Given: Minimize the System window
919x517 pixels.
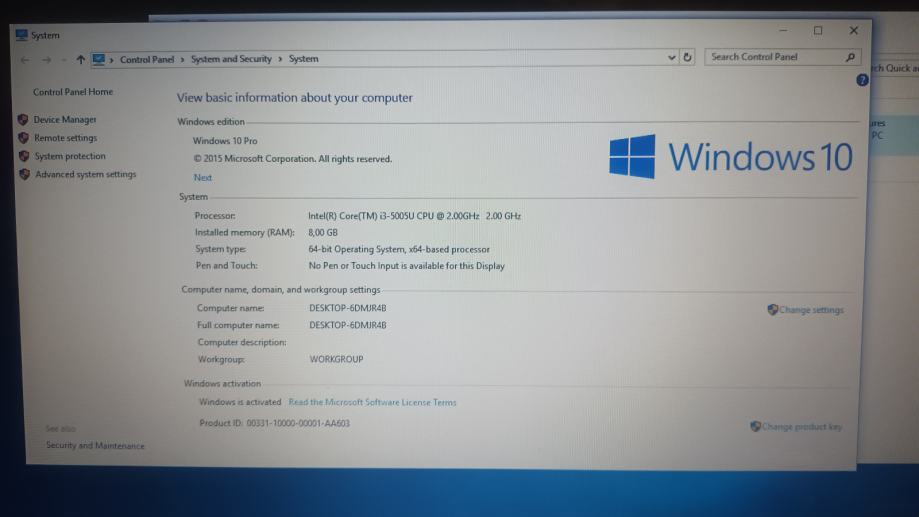Looking at the screenshot, I should [x=783, y=30].
